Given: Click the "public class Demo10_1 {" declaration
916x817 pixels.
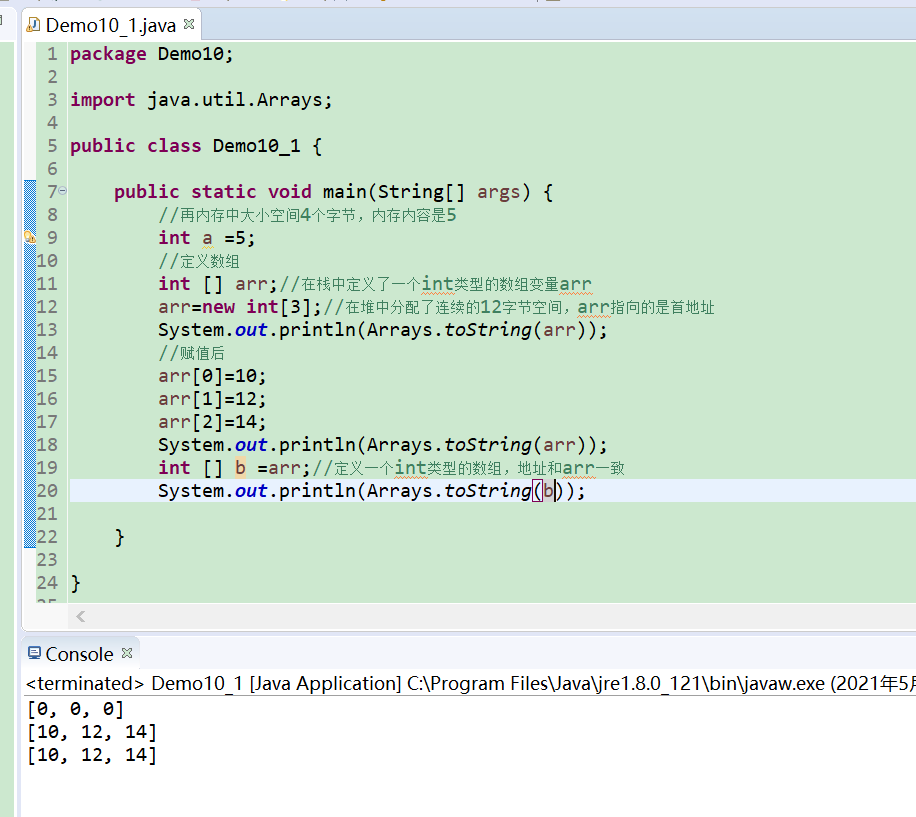Looking at the screenshot, I should (196, 146).
